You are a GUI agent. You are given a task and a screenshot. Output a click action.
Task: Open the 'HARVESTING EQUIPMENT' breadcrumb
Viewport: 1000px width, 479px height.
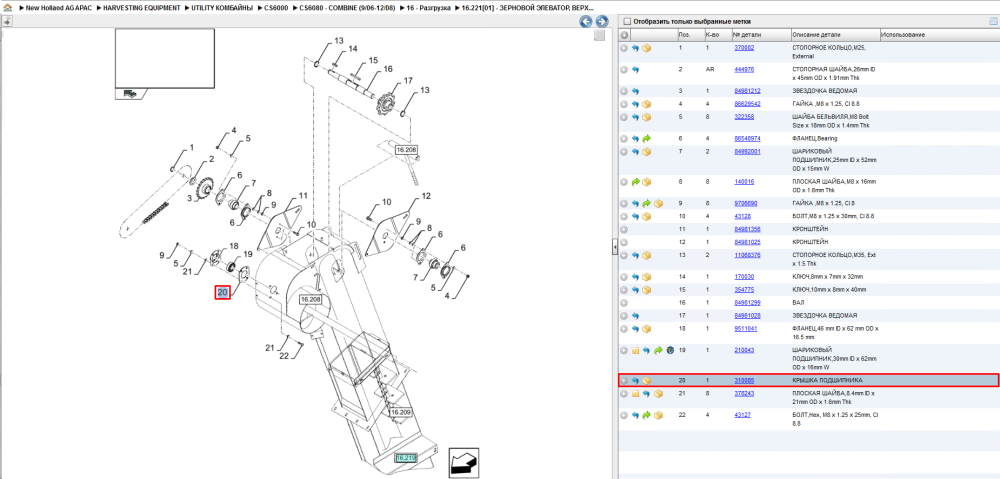pyautogui.click(x=142, y=7)
